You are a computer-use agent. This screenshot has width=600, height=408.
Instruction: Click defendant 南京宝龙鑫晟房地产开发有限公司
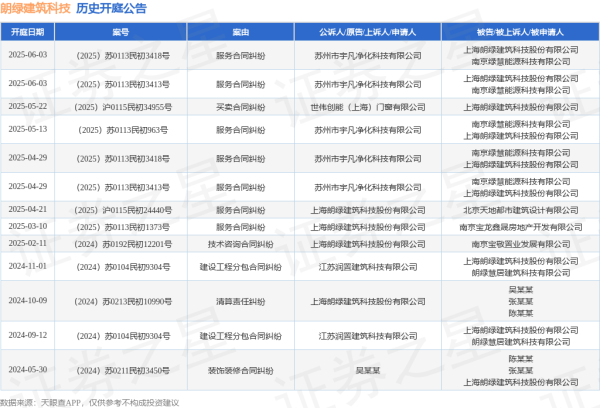tap(521, 227)
